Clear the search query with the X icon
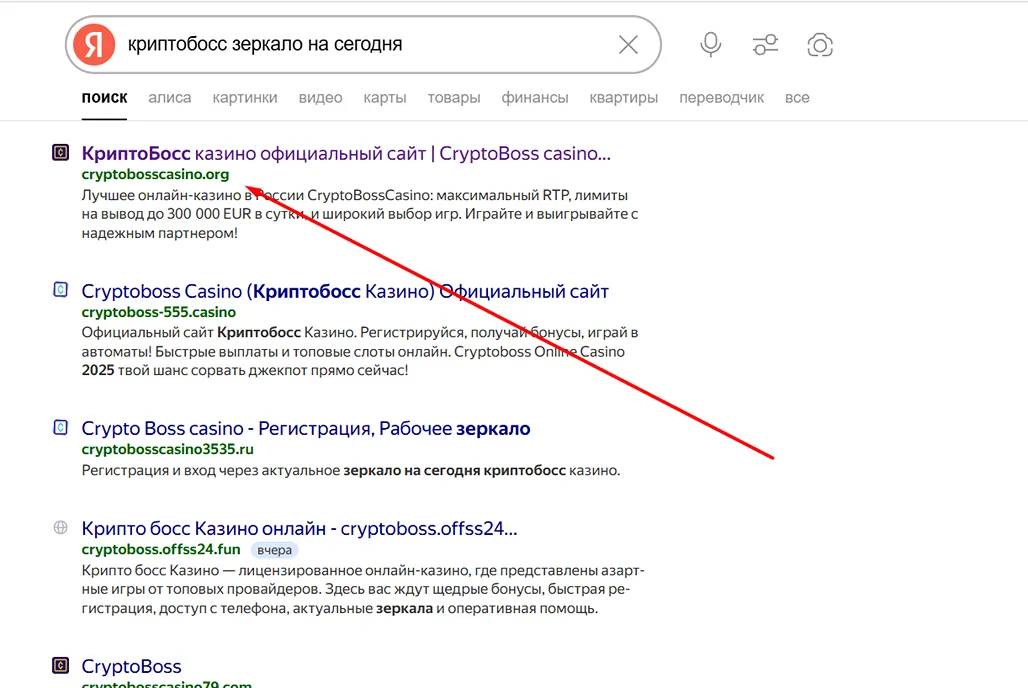The height and width of the screenshot is (688, 1028). (628, 45)
